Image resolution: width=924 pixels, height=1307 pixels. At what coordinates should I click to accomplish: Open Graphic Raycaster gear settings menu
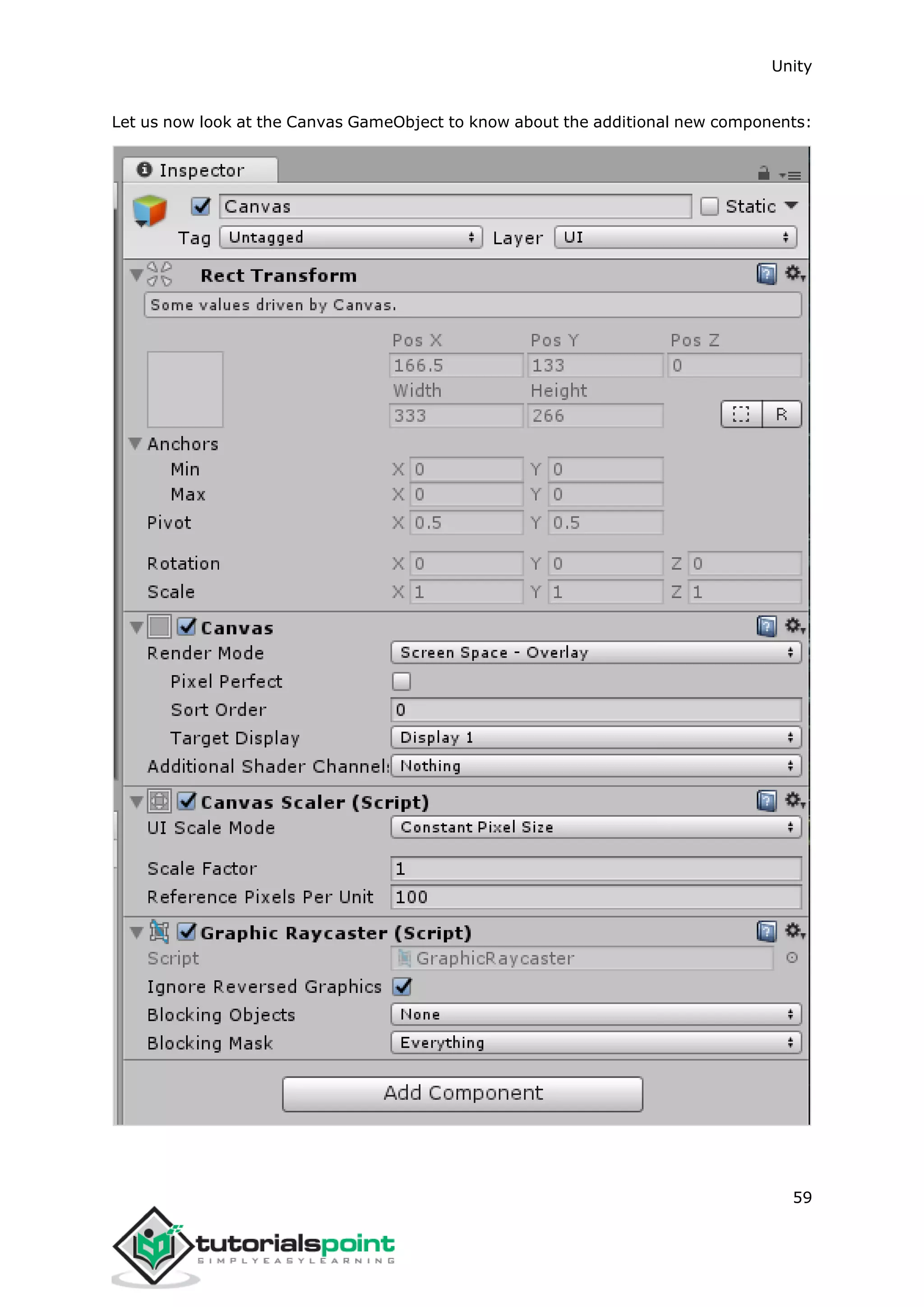pos(794,931)
